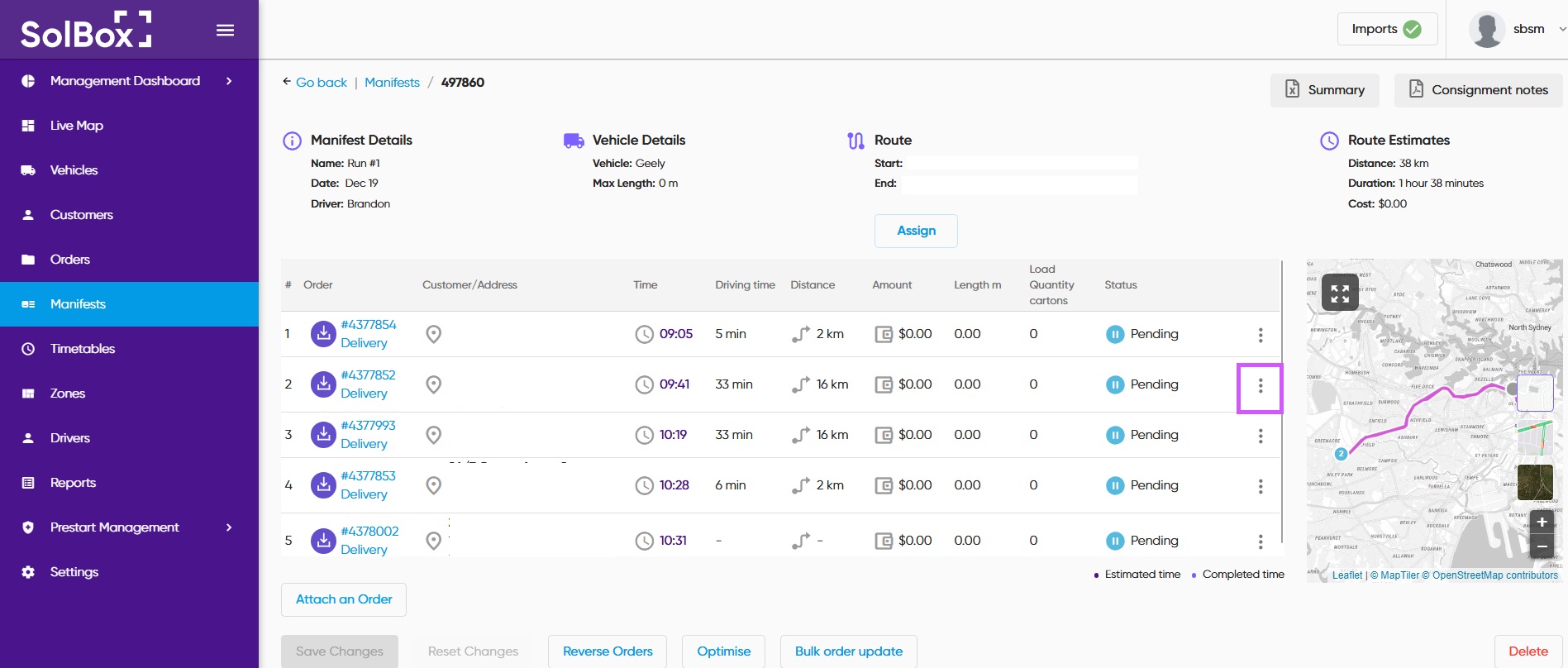Expand the Prestart Management submenu arrow

229,527
